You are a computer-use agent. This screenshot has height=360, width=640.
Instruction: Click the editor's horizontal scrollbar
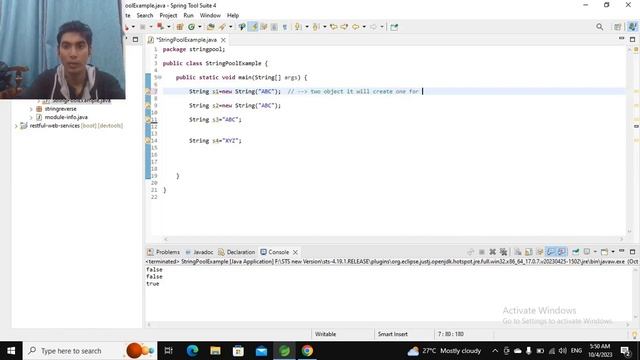click(x=393, y=239)
